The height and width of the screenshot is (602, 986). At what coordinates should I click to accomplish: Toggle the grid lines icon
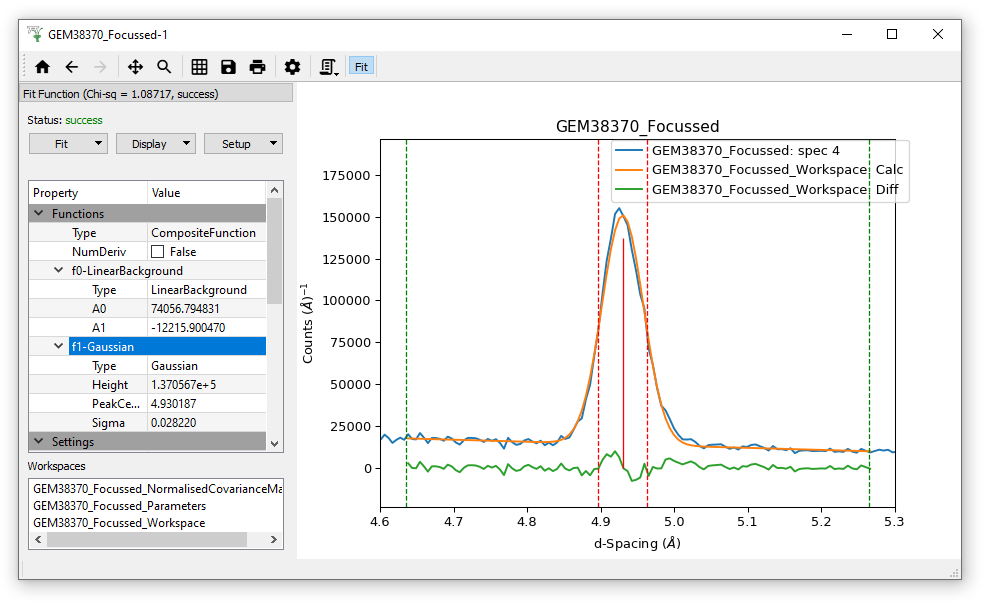[x=199, y=67]
